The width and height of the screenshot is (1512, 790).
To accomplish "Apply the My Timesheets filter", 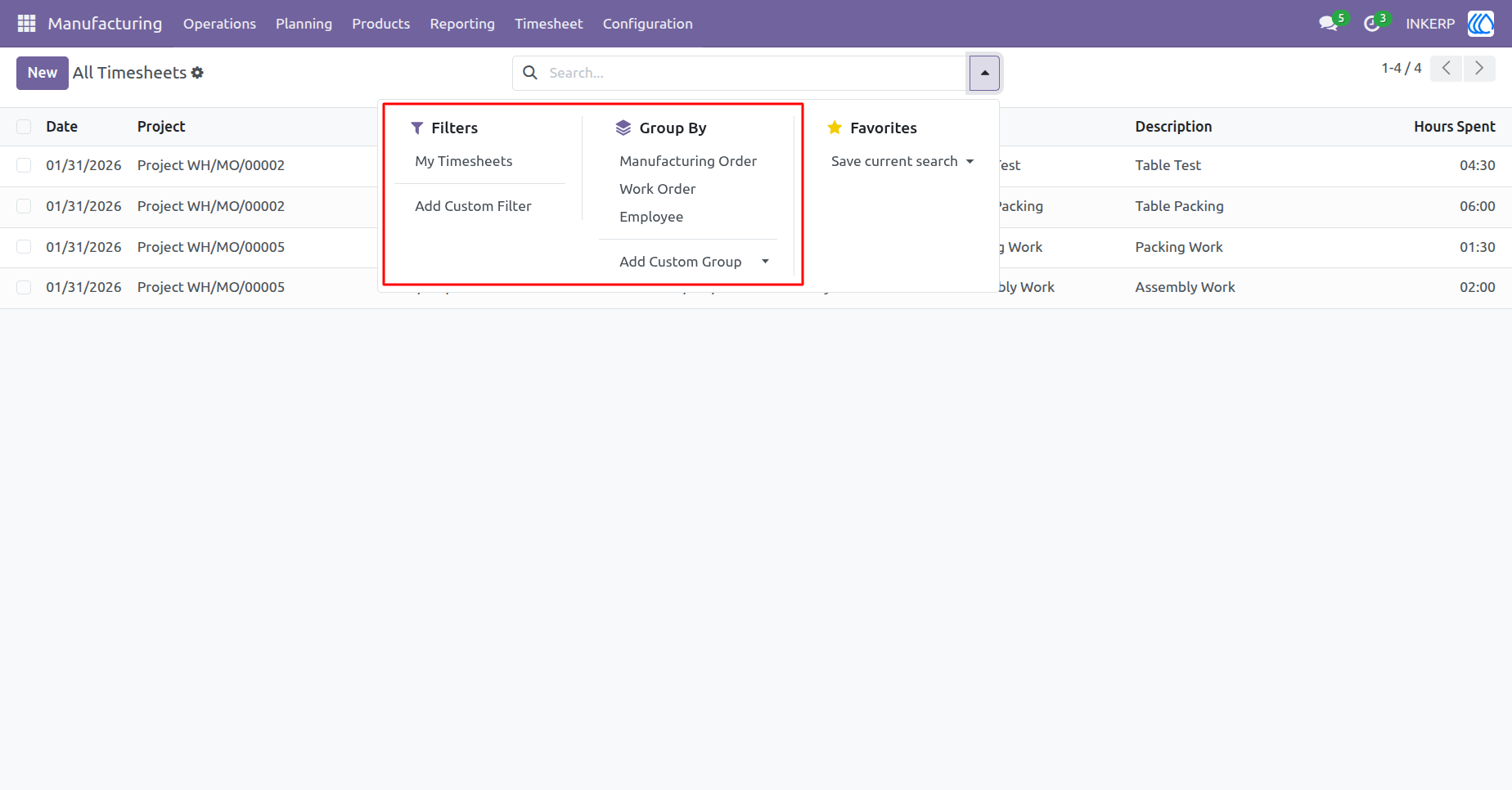I will [x=463, y=161].
